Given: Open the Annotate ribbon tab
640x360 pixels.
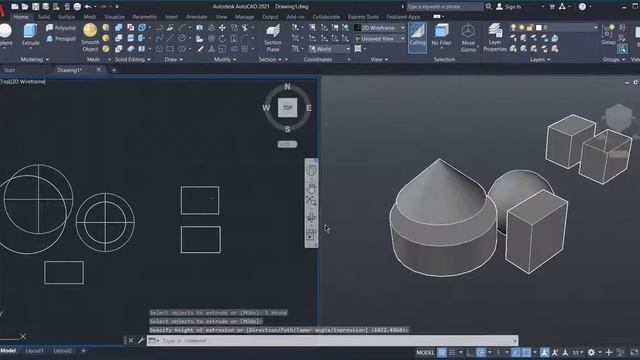Looking at the screenshot, I should point(196,17).
